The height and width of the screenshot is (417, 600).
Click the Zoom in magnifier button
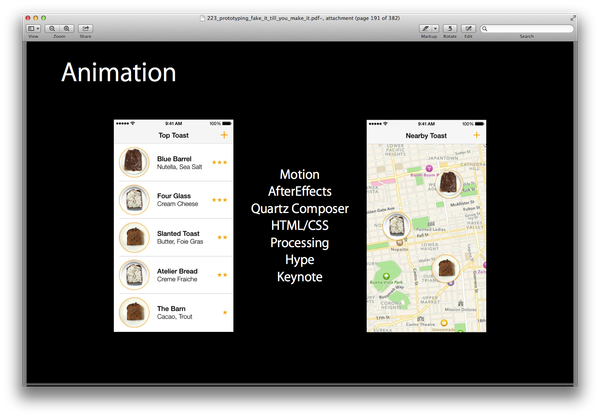click(66, 29)
